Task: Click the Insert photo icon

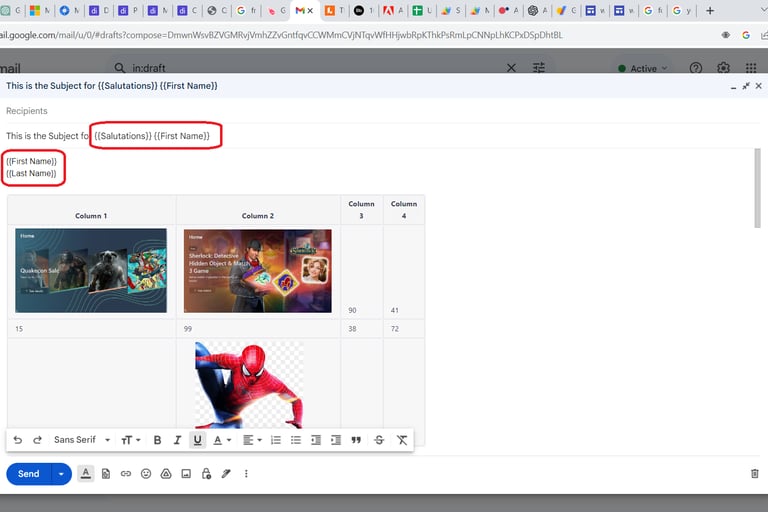Action: [x=186, y=474]
